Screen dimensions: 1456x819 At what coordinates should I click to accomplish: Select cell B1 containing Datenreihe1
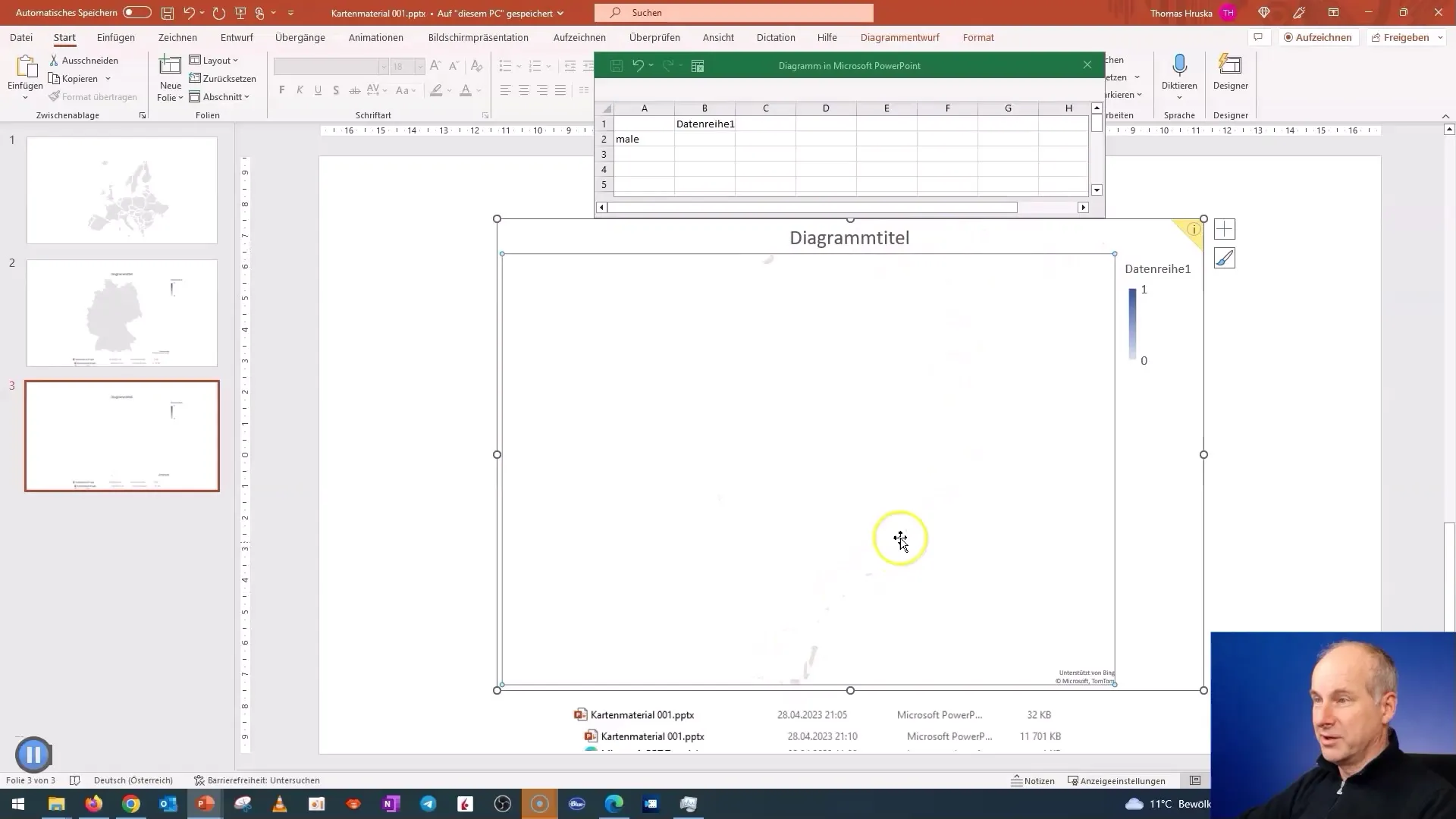[x=704, y=124]
